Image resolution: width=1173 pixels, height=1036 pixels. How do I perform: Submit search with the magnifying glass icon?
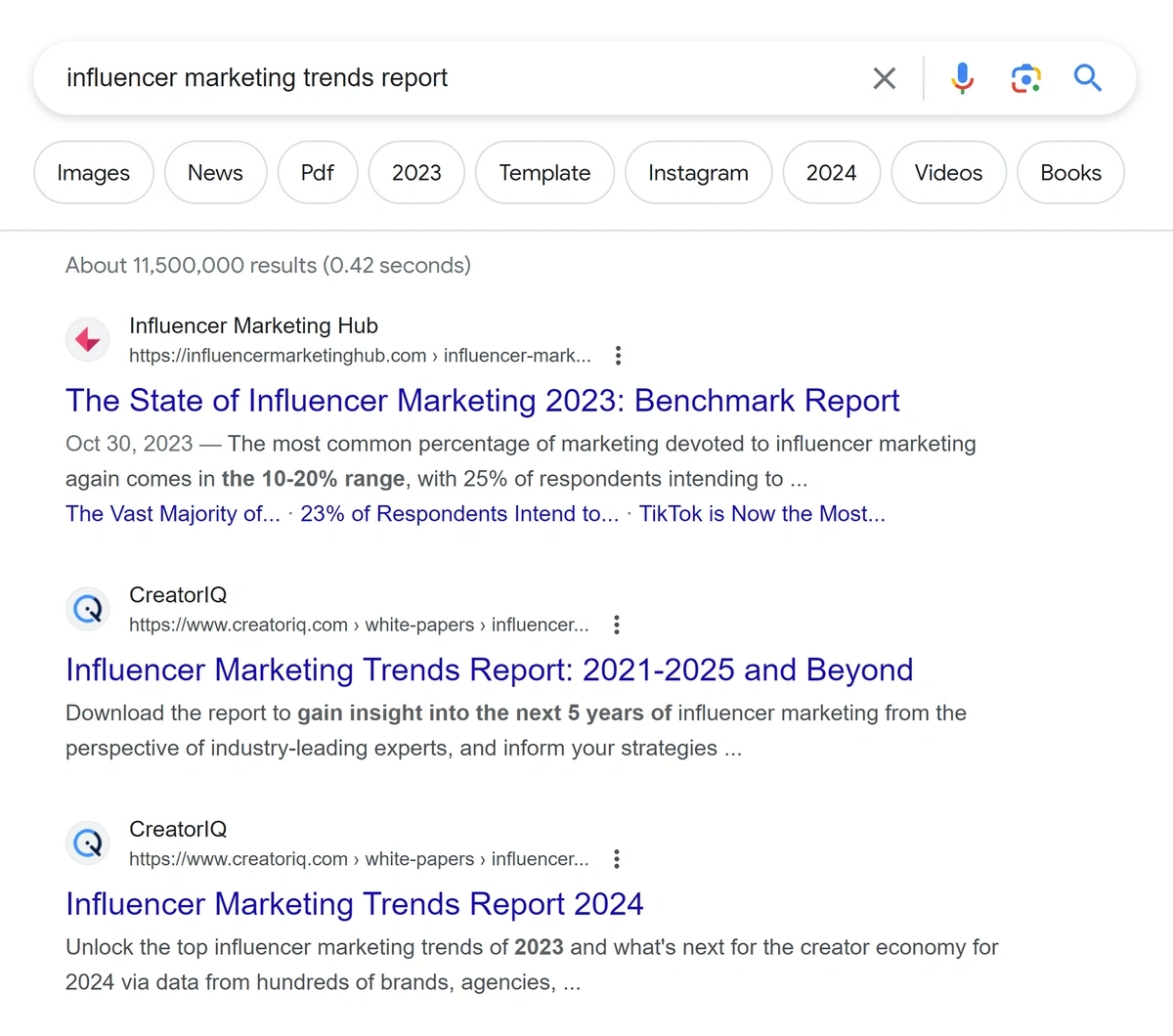click(1088, 78)
